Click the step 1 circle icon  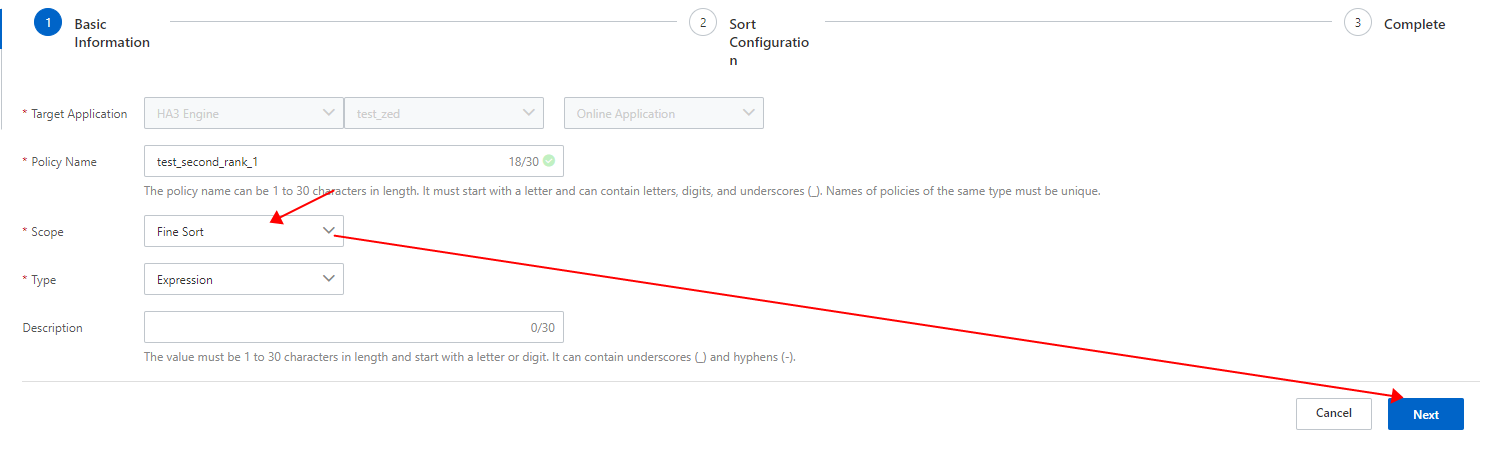[48, 22]
